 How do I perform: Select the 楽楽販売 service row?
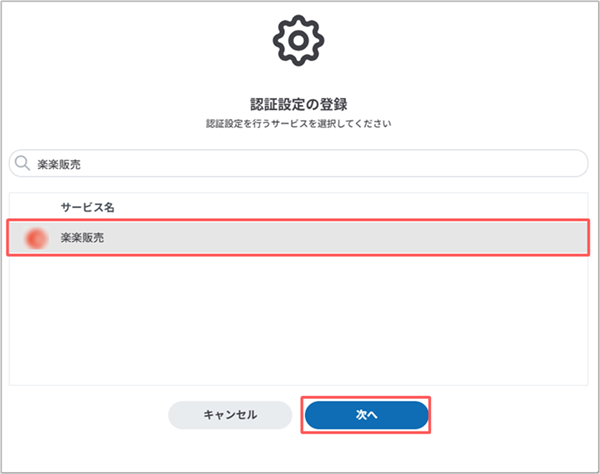[x=299, y=239]
